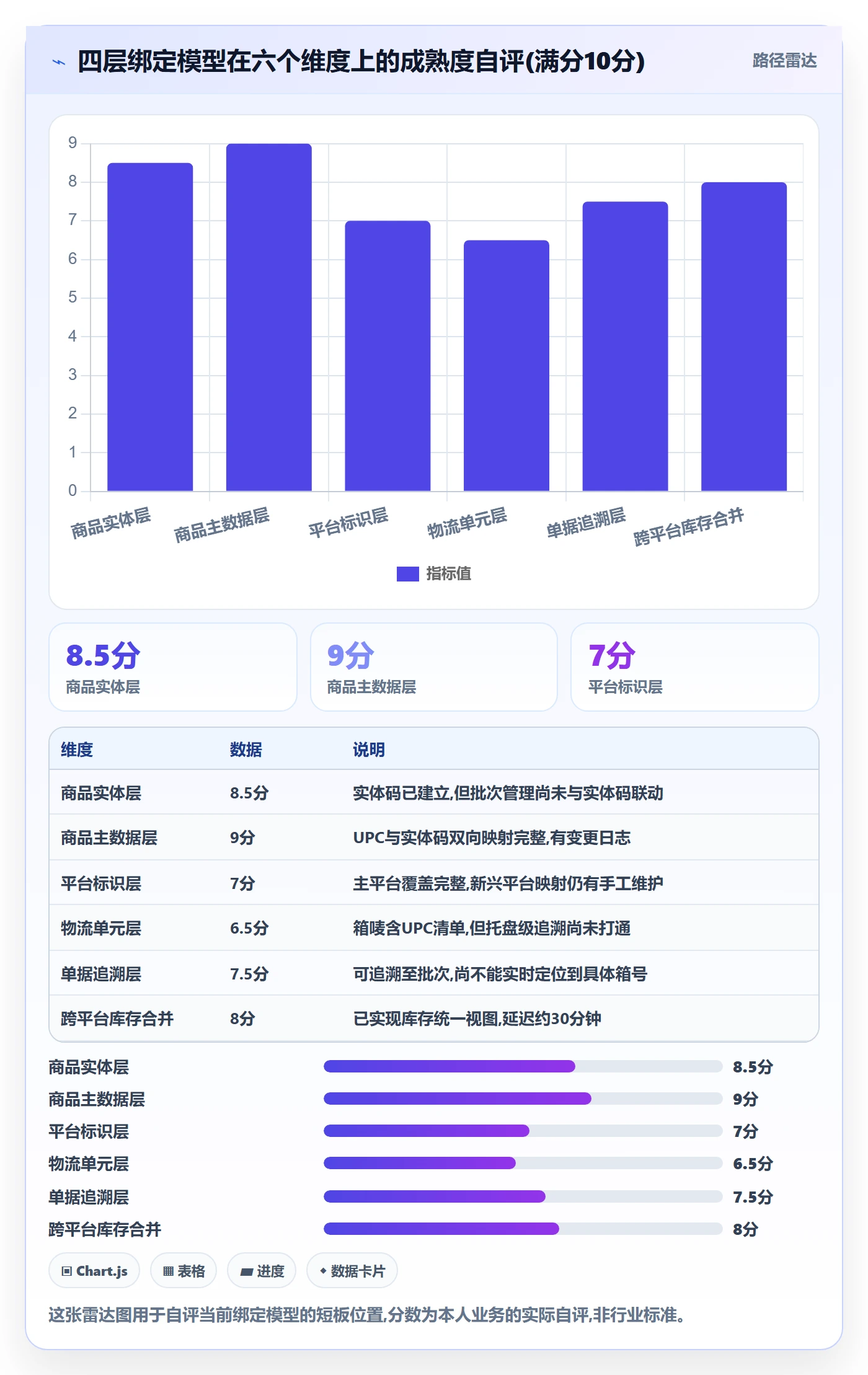Click the Chart.js tag chip
Screen dimensions: 868x1375
94,1271
